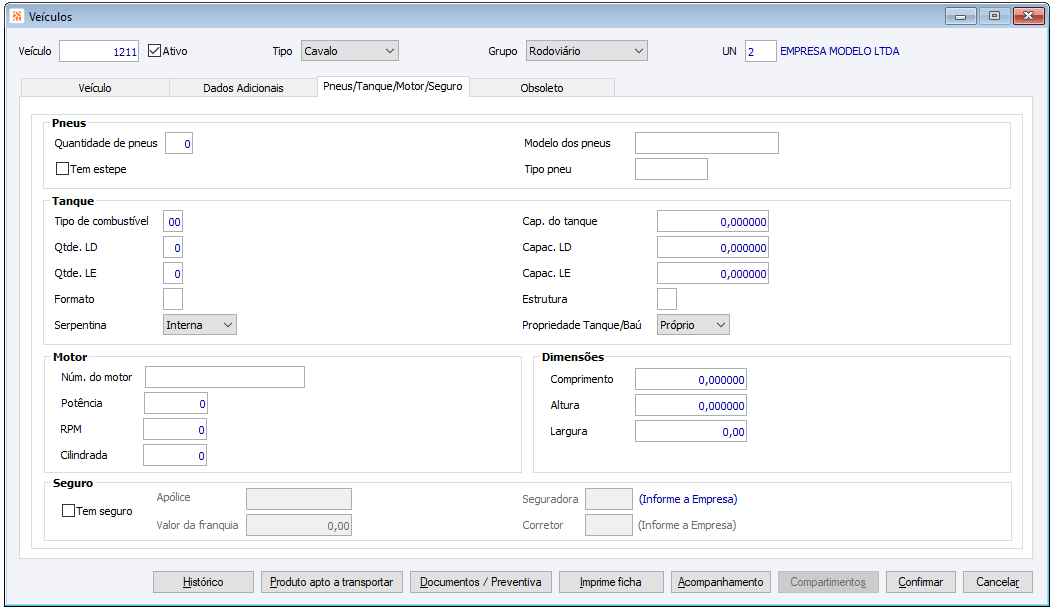Enable the Tem estepe checkbox
The width and height of the screenshot is (1052, 608).
pos(62,169)
